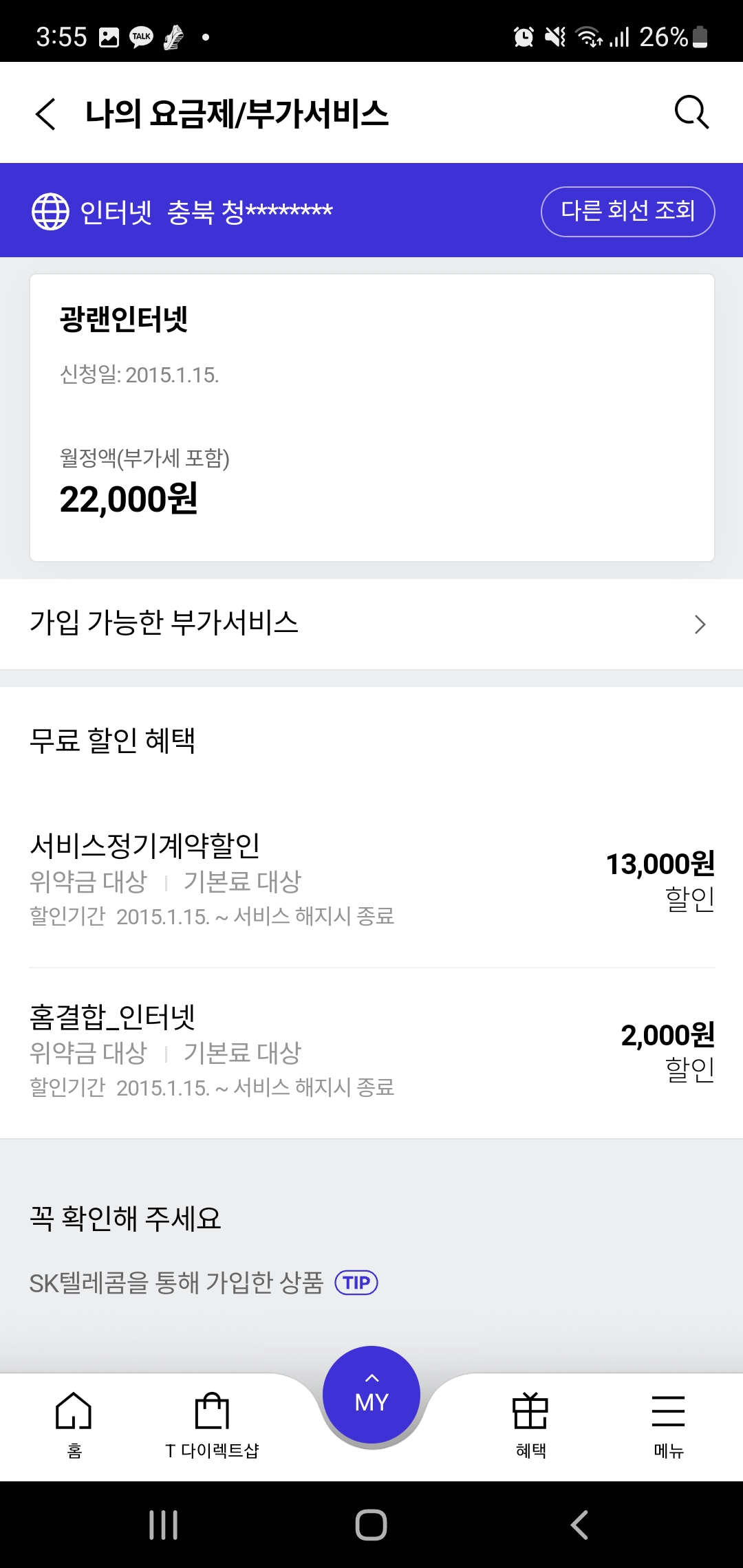Tap Android recent apps button
743x1568 pixels.
pos(164,1525)
